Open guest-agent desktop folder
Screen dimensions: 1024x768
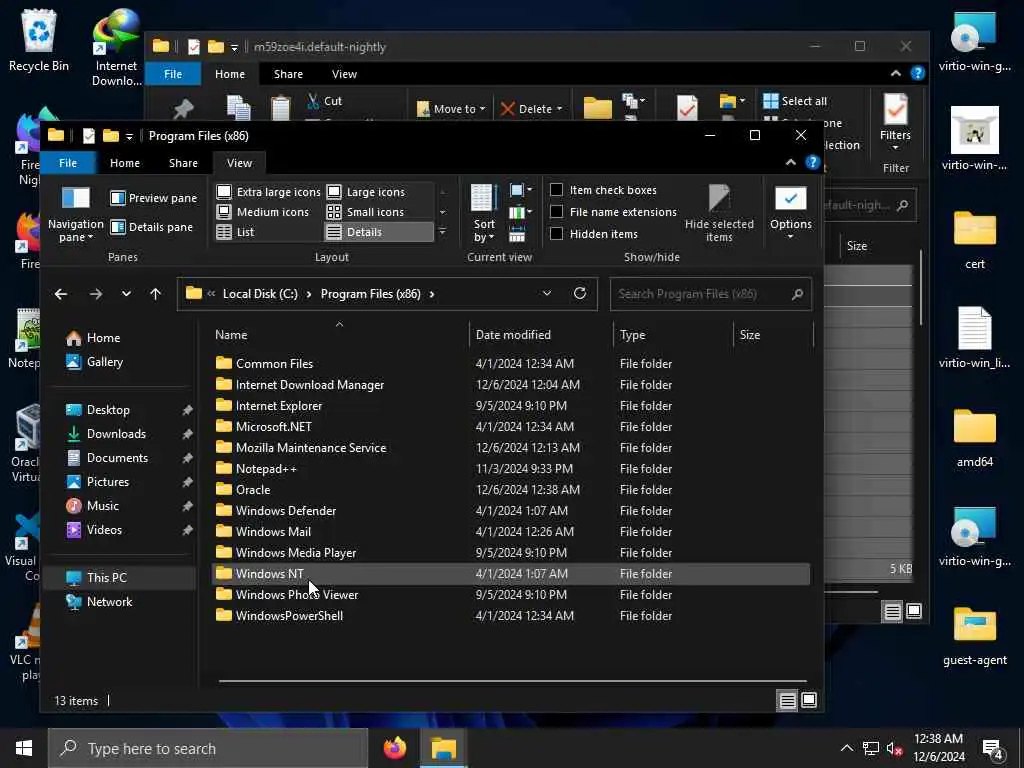[974, 636]
